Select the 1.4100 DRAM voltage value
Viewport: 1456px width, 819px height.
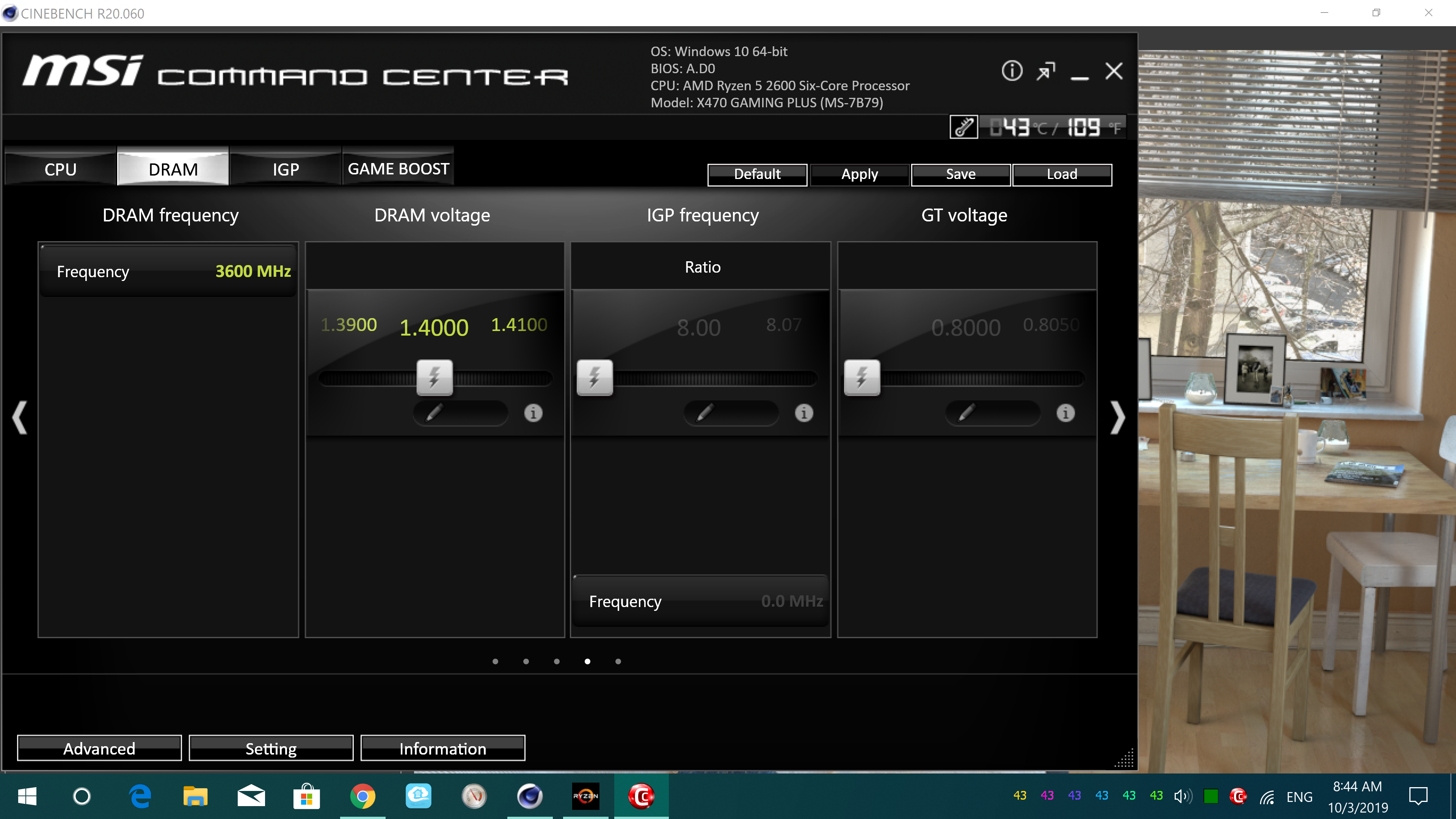tap(519, 325)
